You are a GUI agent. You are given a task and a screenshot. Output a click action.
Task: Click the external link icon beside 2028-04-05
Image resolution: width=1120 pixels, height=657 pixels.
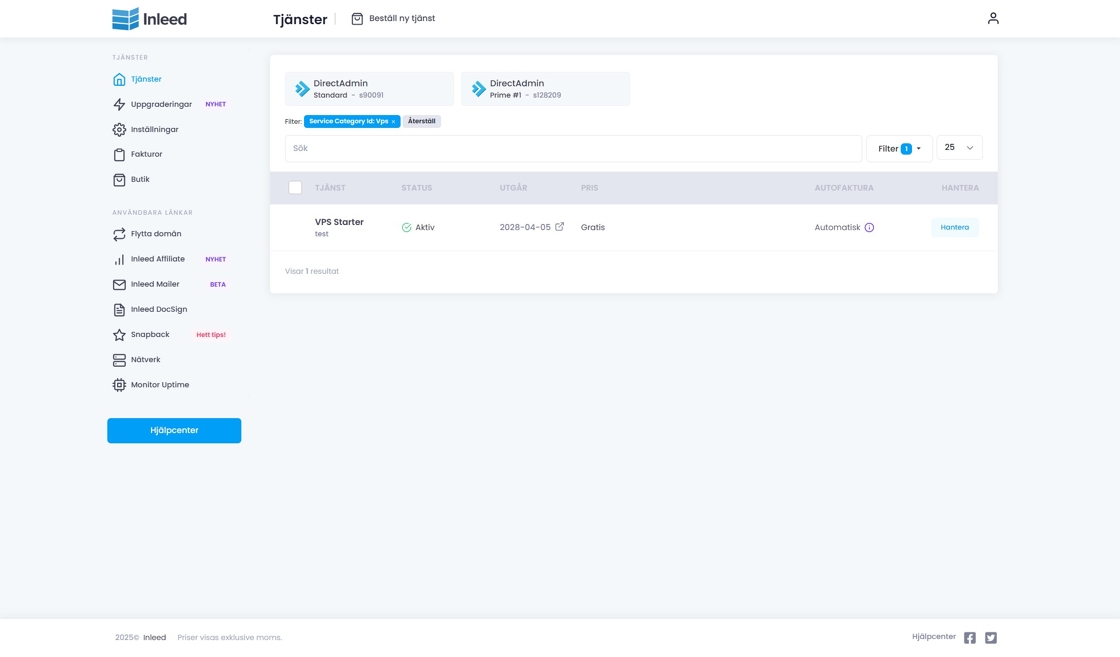point(560,227)
